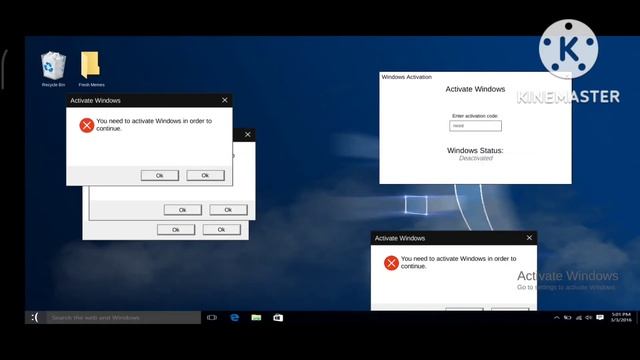Screen dimensions: 640x360
Task: Click right Ok in dialog beside Fresh Memes
Action: coord(205,176)
